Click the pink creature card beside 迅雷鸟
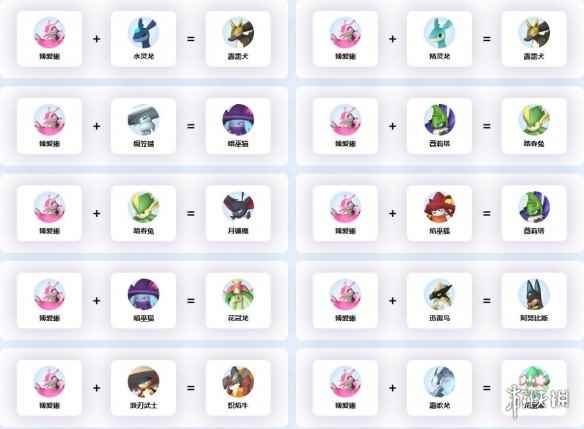 pos(345,300)
